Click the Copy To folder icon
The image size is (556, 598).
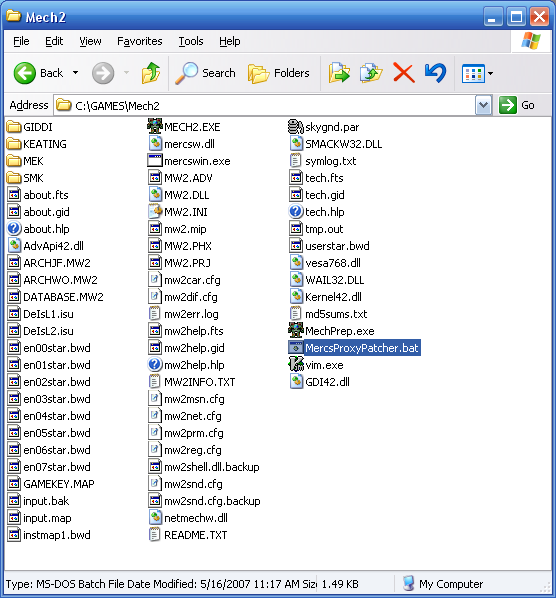point(371,73)
